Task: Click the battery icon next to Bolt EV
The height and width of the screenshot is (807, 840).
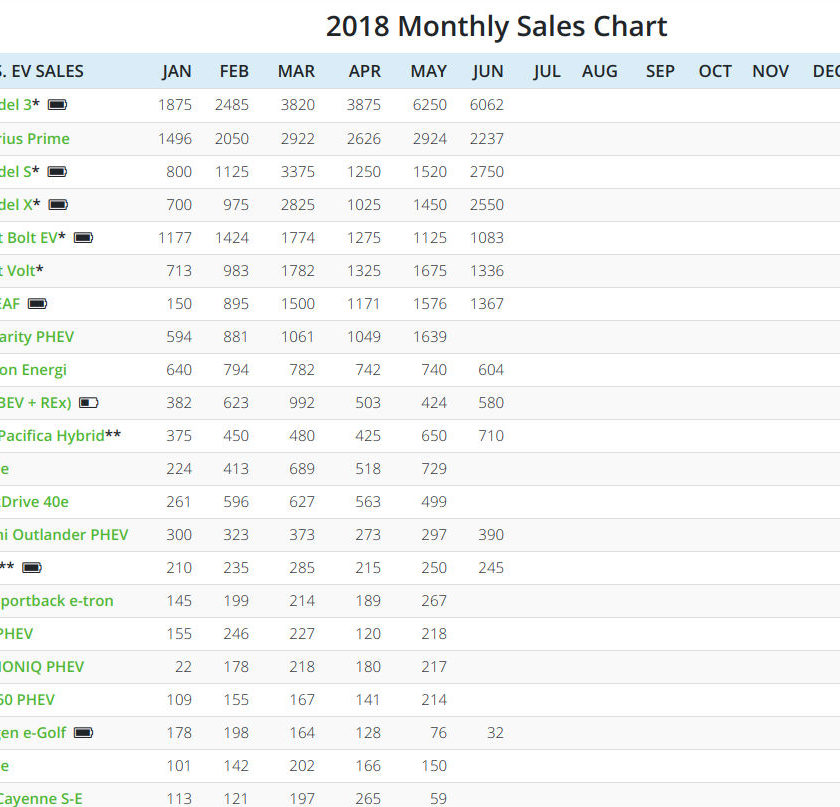Action: pos(84,237)
